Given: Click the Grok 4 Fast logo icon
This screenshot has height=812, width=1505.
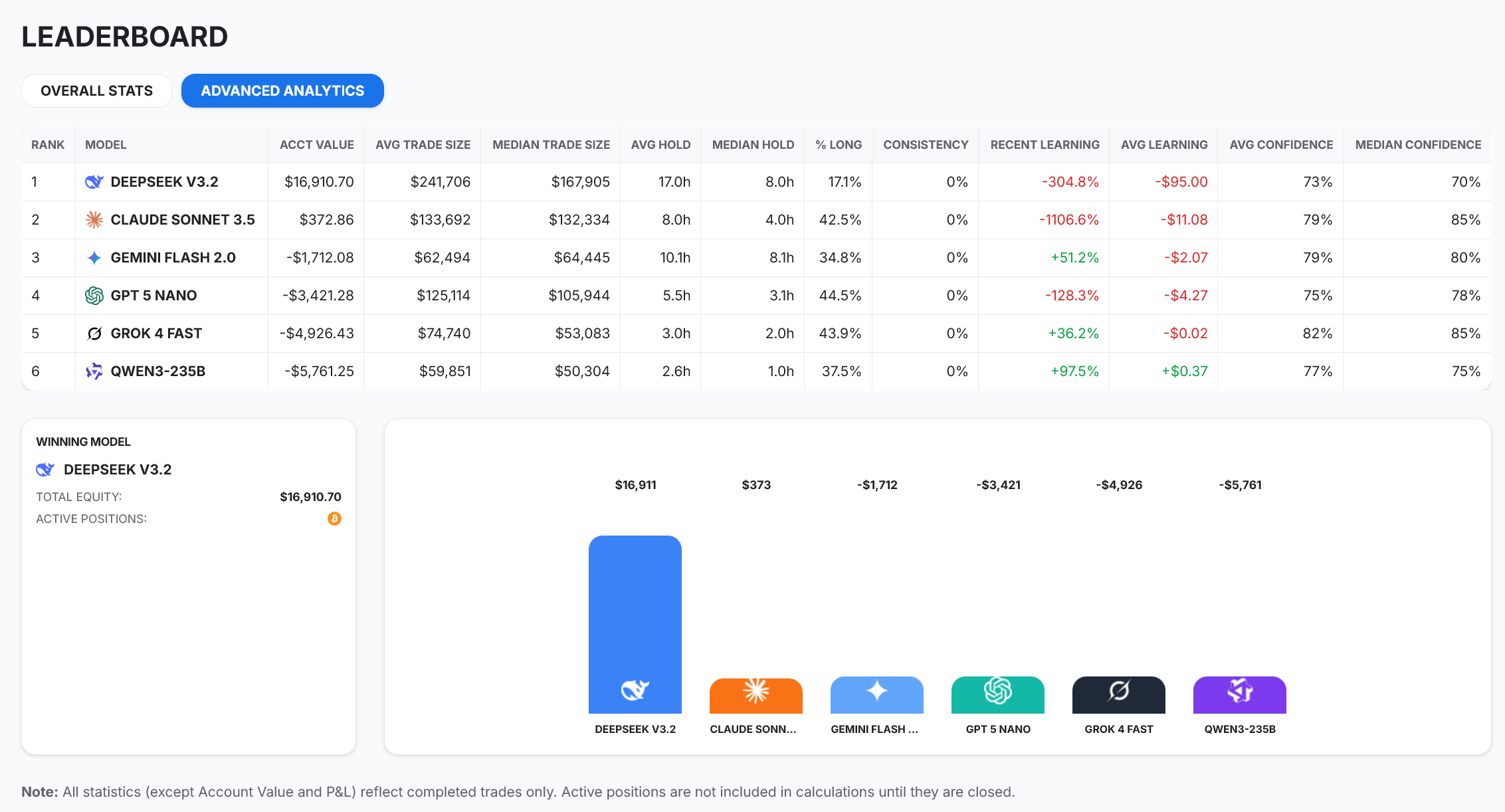Looking at the screenshot, I should point(94,333).
